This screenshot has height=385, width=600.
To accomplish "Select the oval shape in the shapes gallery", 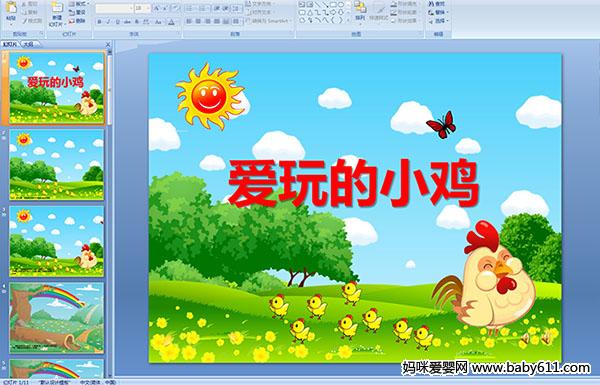I will coord(341,5).
